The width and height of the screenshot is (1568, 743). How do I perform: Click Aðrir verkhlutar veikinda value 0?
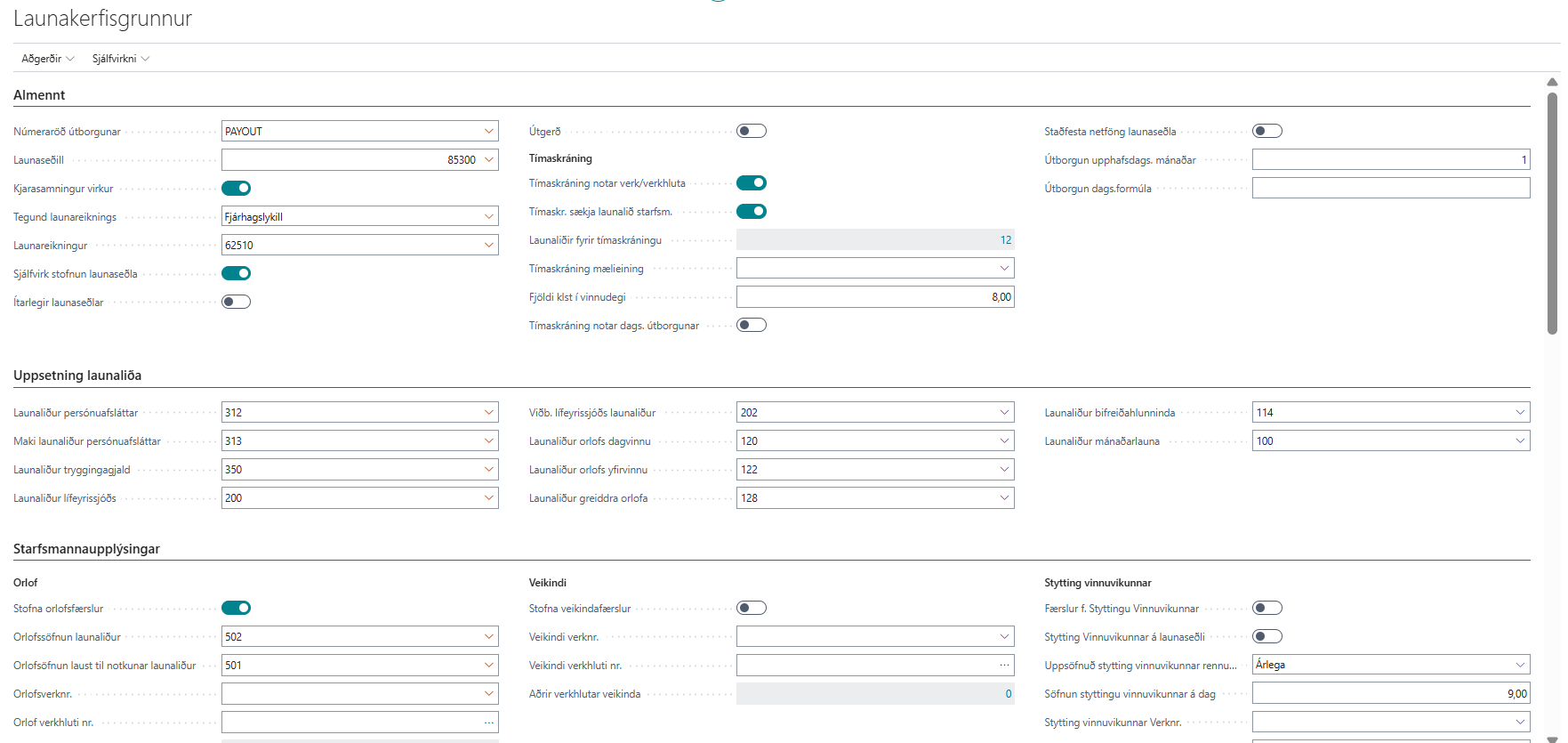click(x=1008, y=694)
